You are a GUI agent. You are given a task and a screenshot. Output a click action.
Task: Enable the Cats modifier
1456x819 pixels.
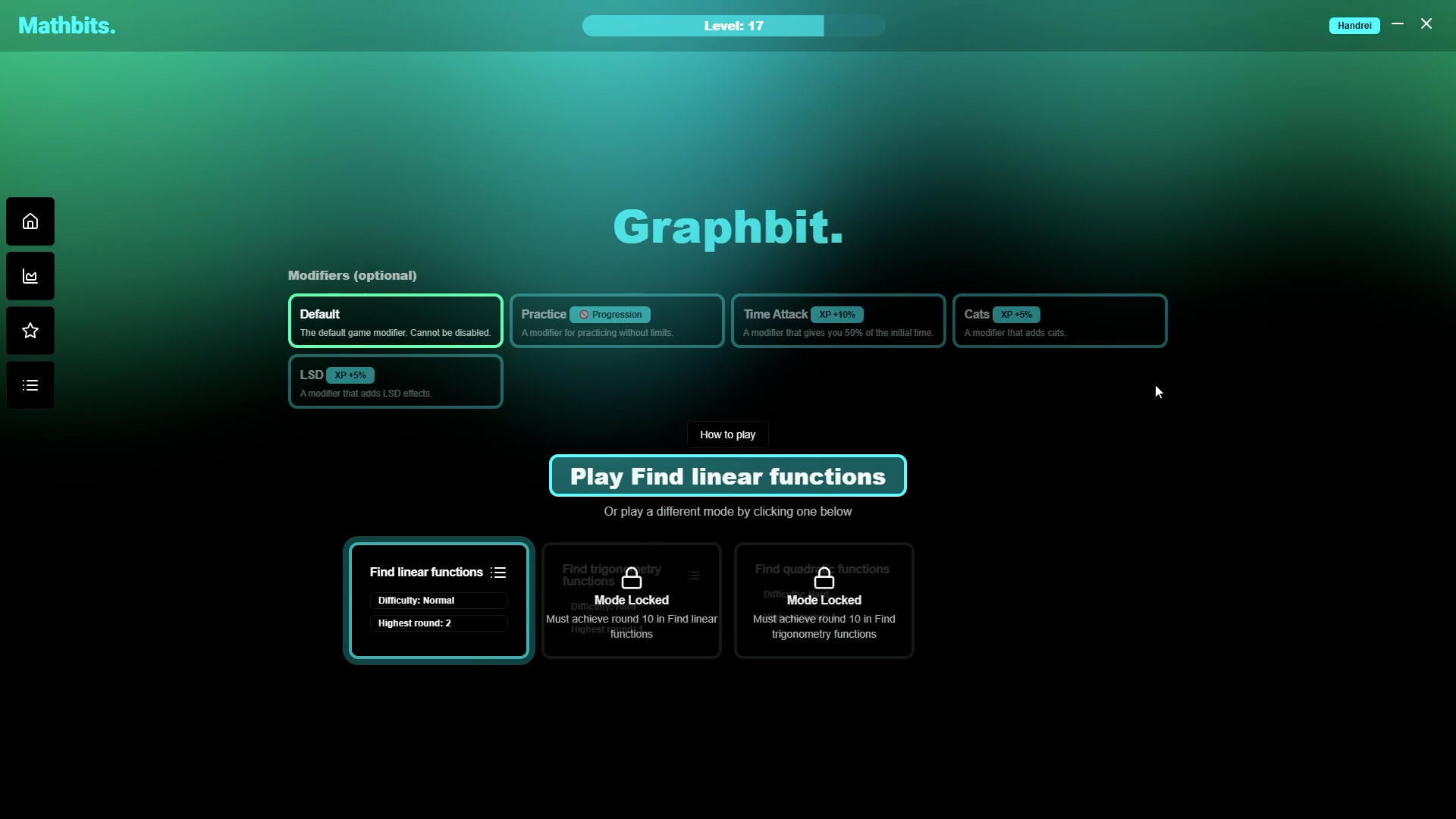(1059, 320)
